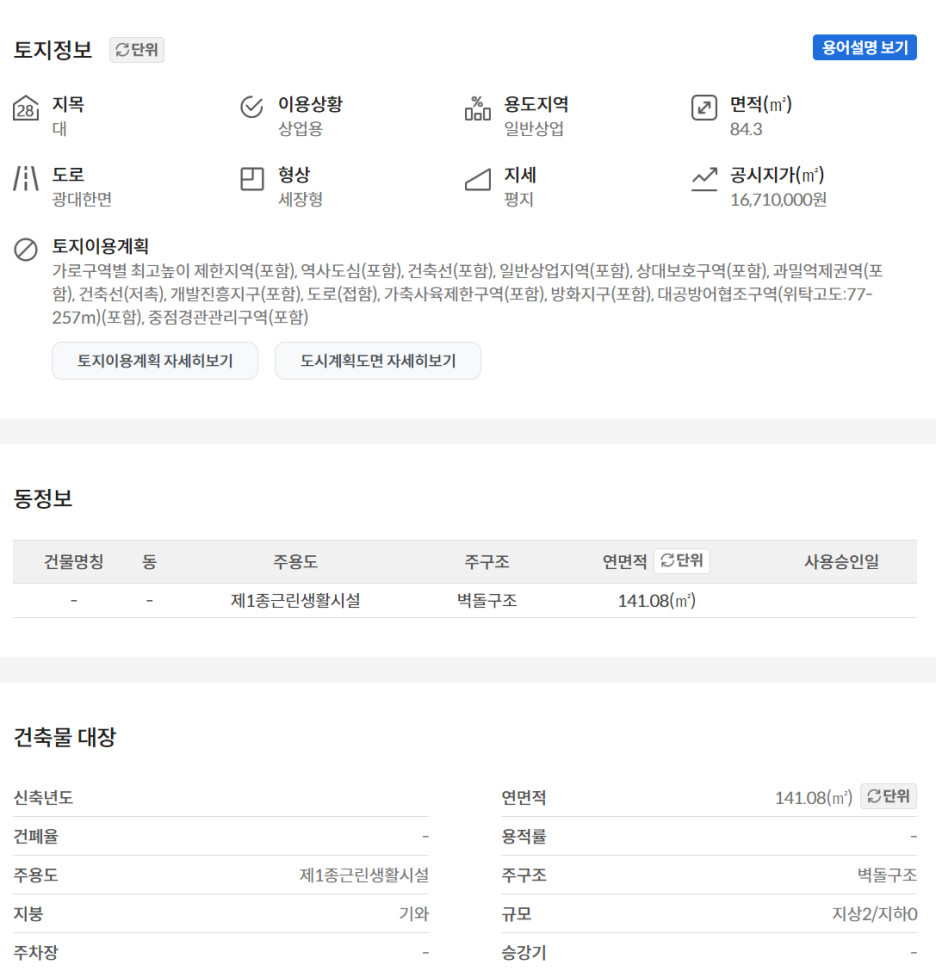Image resolution: width=936 pixels, height=971 pixels.
Task: Click the 지상2/지하0 scale value
Action: click(x=874, y=914)
